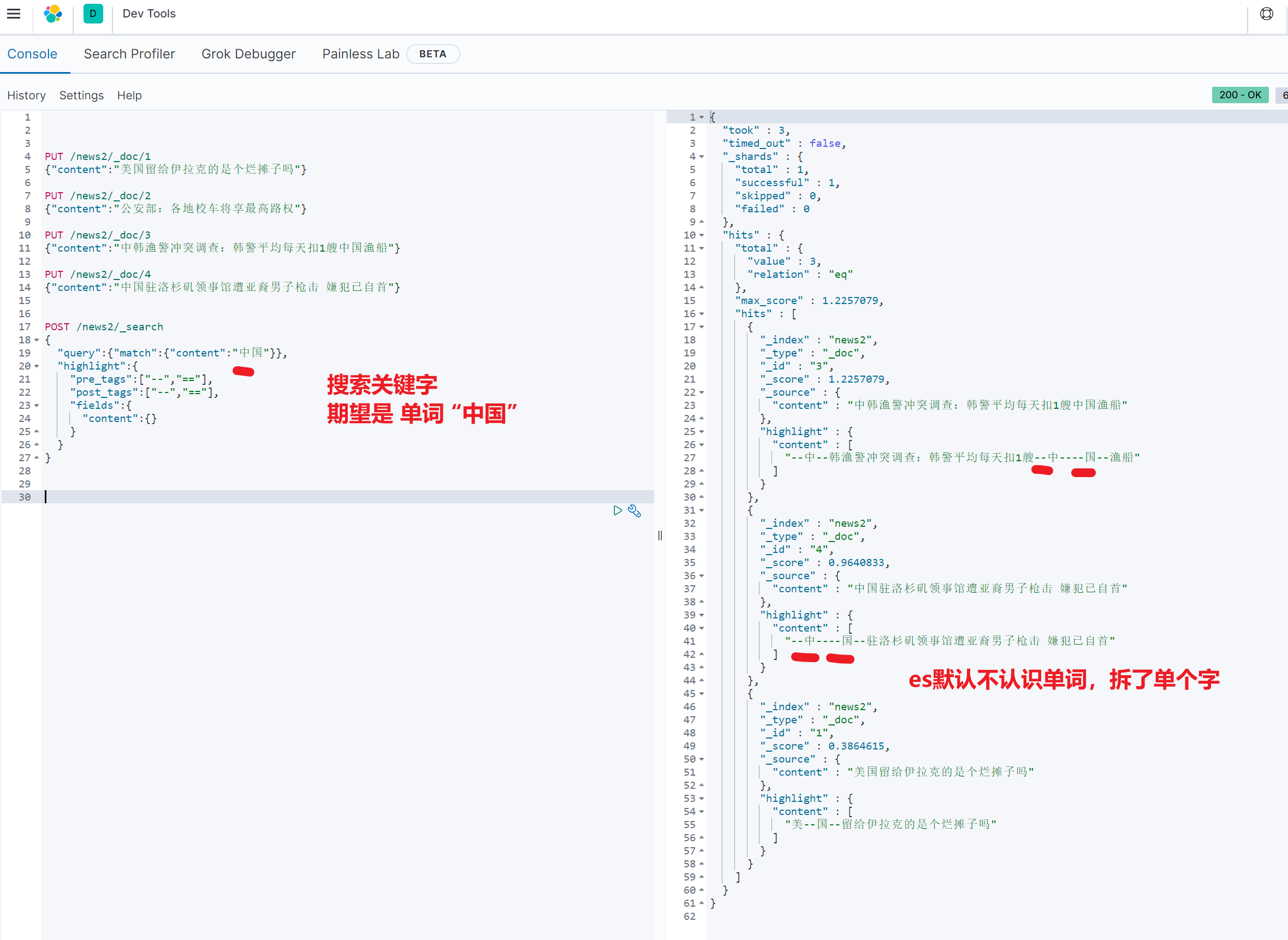Open the History link
This screenshot has height=940, width=1288.
tap(26, 96)
